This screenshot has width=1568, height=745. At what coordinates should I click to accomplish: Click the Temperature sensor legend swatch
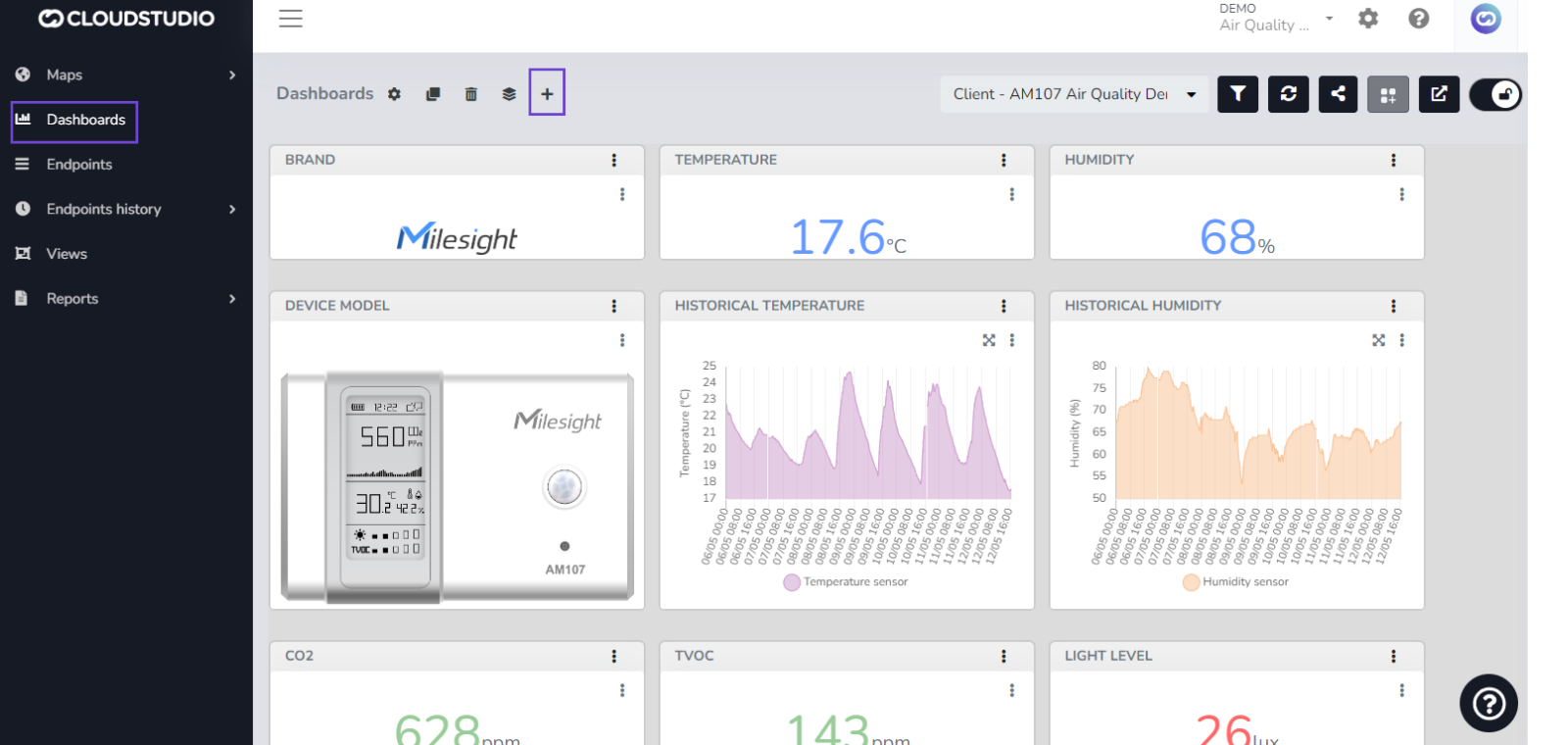(x=792, y=582)
